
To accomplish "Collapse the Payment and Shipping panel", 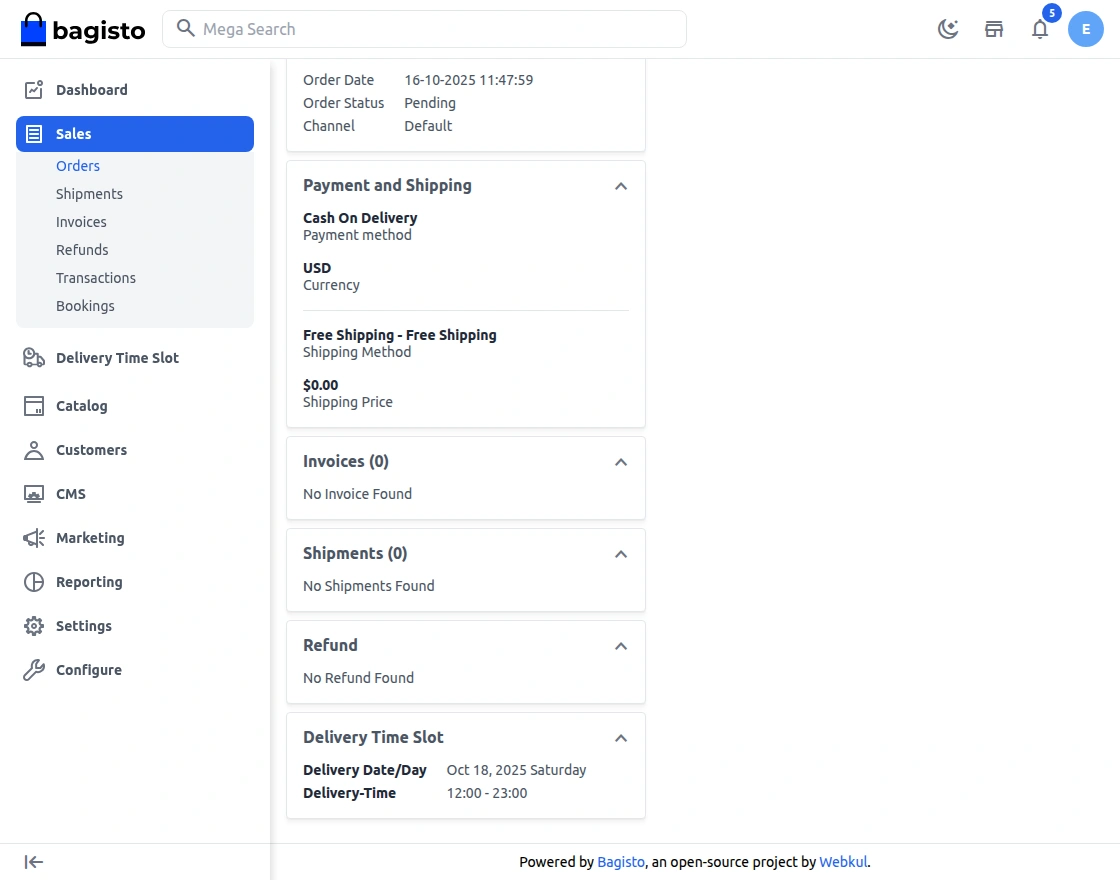I will coord(621,186).
